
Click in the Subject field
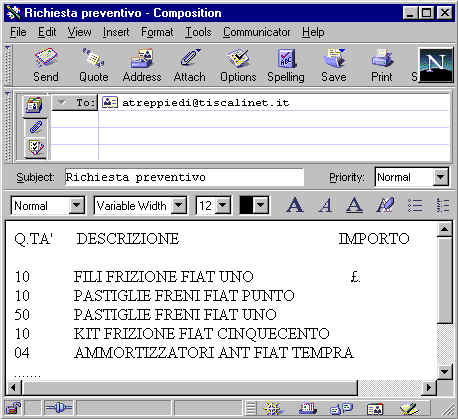tap(184, 177)
